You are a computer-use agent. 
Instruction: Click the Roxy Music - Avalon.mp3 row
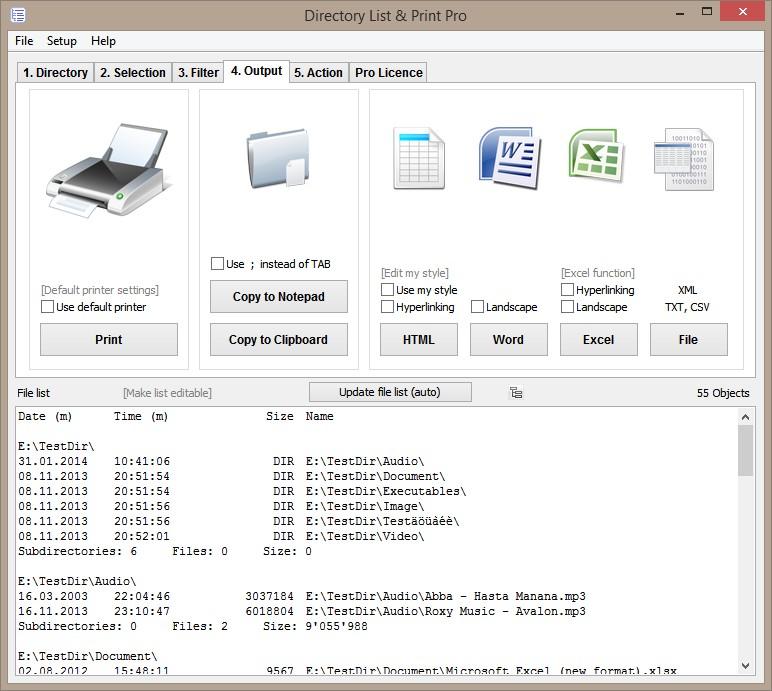pos(302,611)
